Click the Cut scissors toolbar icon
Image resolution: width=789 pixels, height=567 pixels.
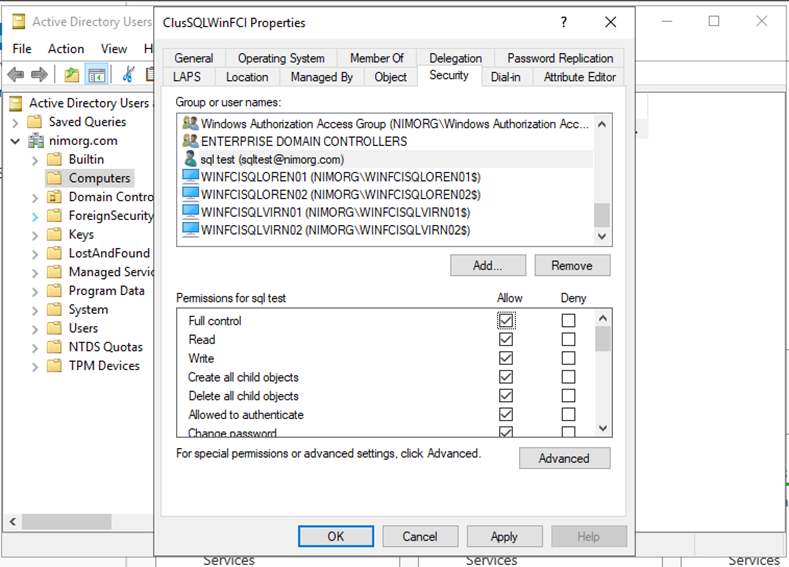(x=128, y=74)
